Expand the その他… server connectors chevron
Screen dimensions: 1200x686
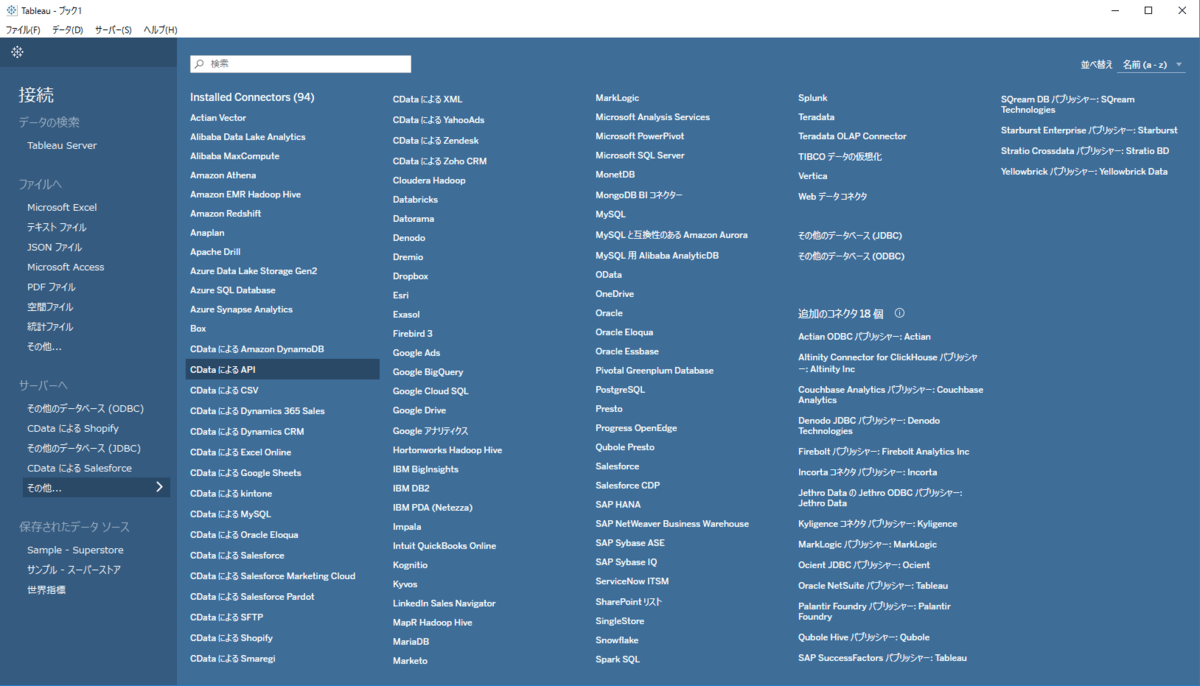(x=159, y=488)
